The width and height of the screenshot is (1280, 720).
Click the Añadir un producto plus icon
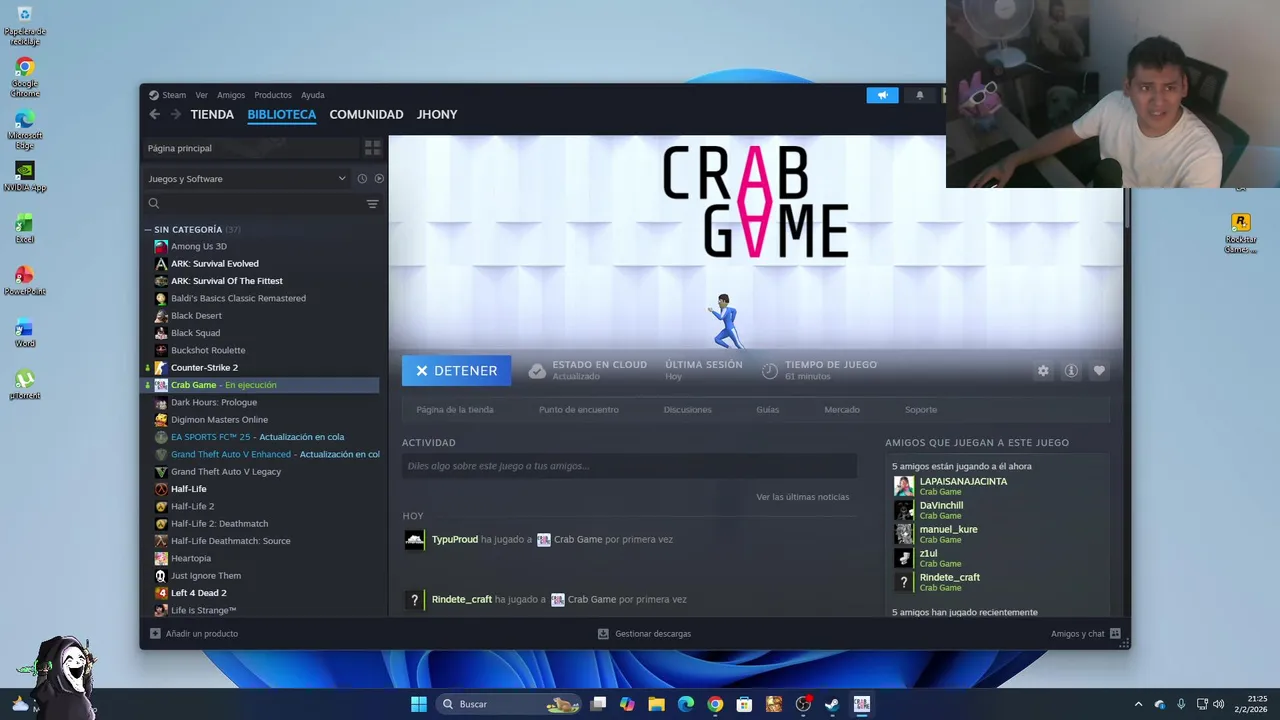pos(155,633)
